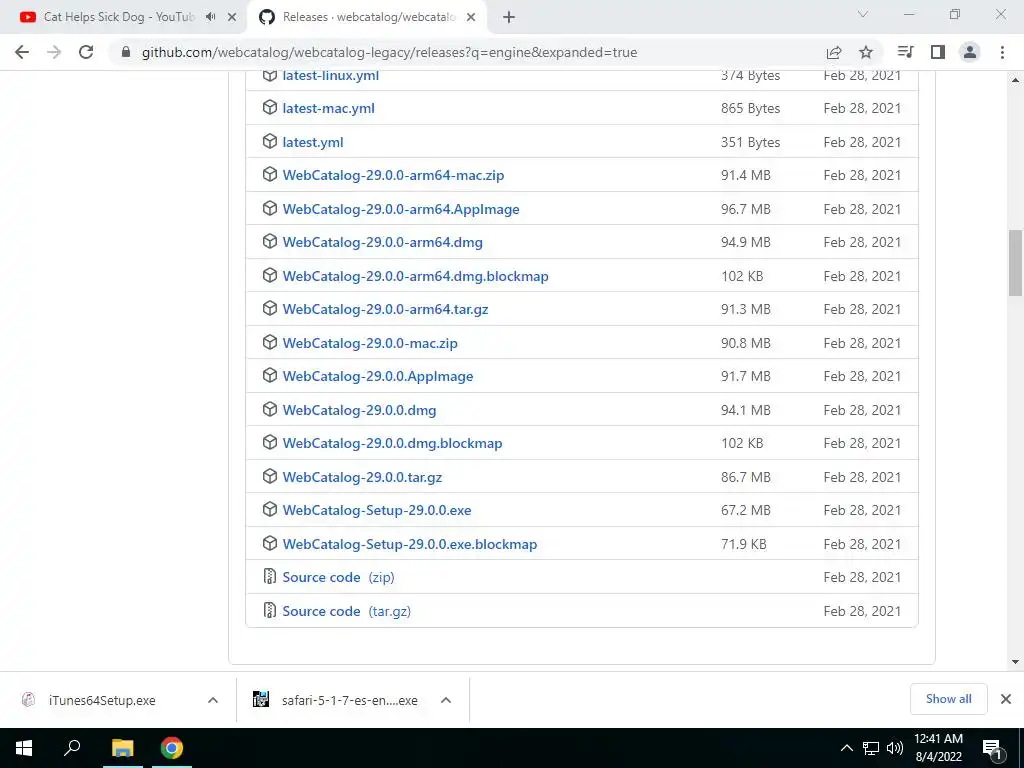This screenshot has width=1024, height=768.
Task: Click package icon beside latest-mac.yml
Action: (270, 107)
